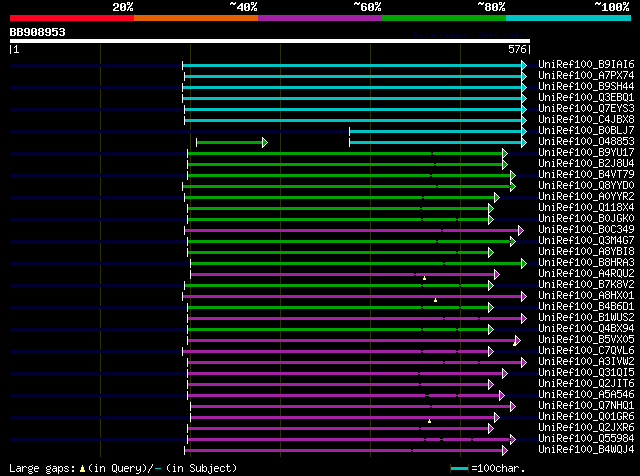640x476 pixels.
Task: Open the UniRef100_A7PX74 hit label
Action: (586, 75)
